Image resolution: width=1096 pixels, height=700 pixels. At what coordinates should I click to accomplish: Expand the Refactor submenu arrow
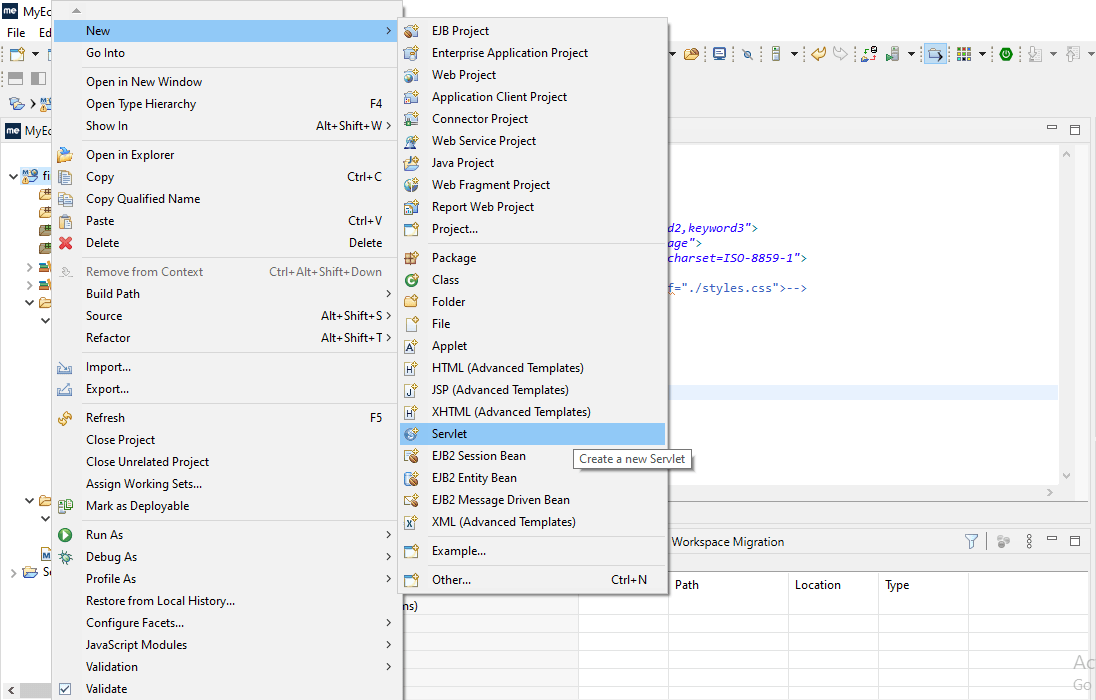pos(389,338)
